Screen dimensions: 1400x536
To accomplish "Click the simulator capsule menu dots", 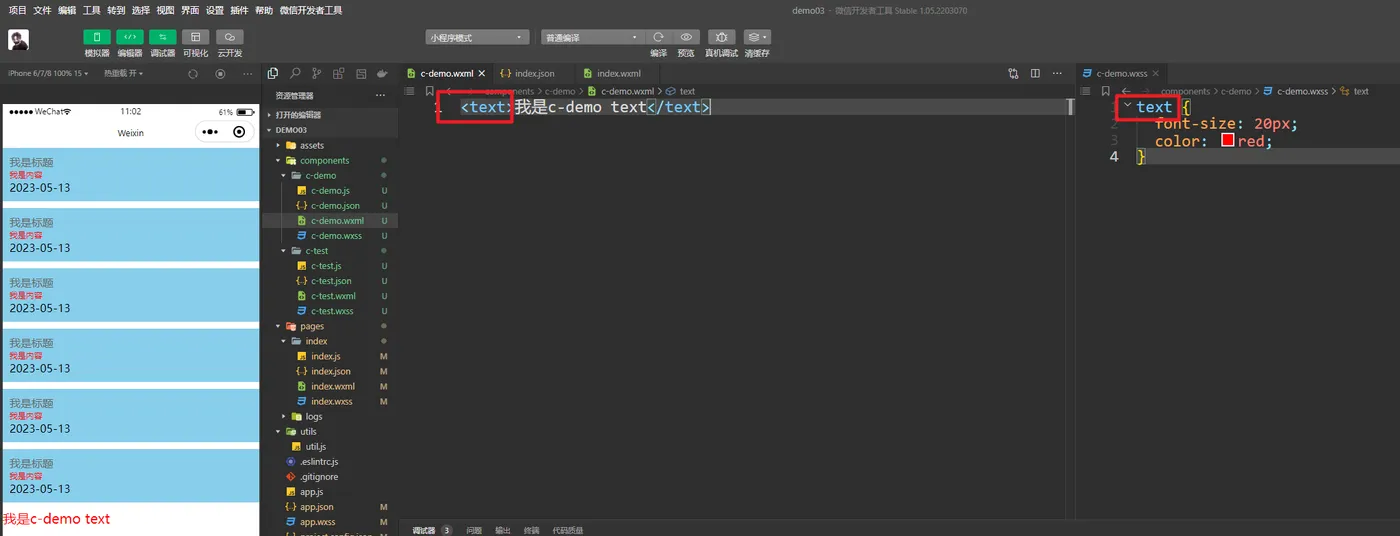I will tap(209, 132).
